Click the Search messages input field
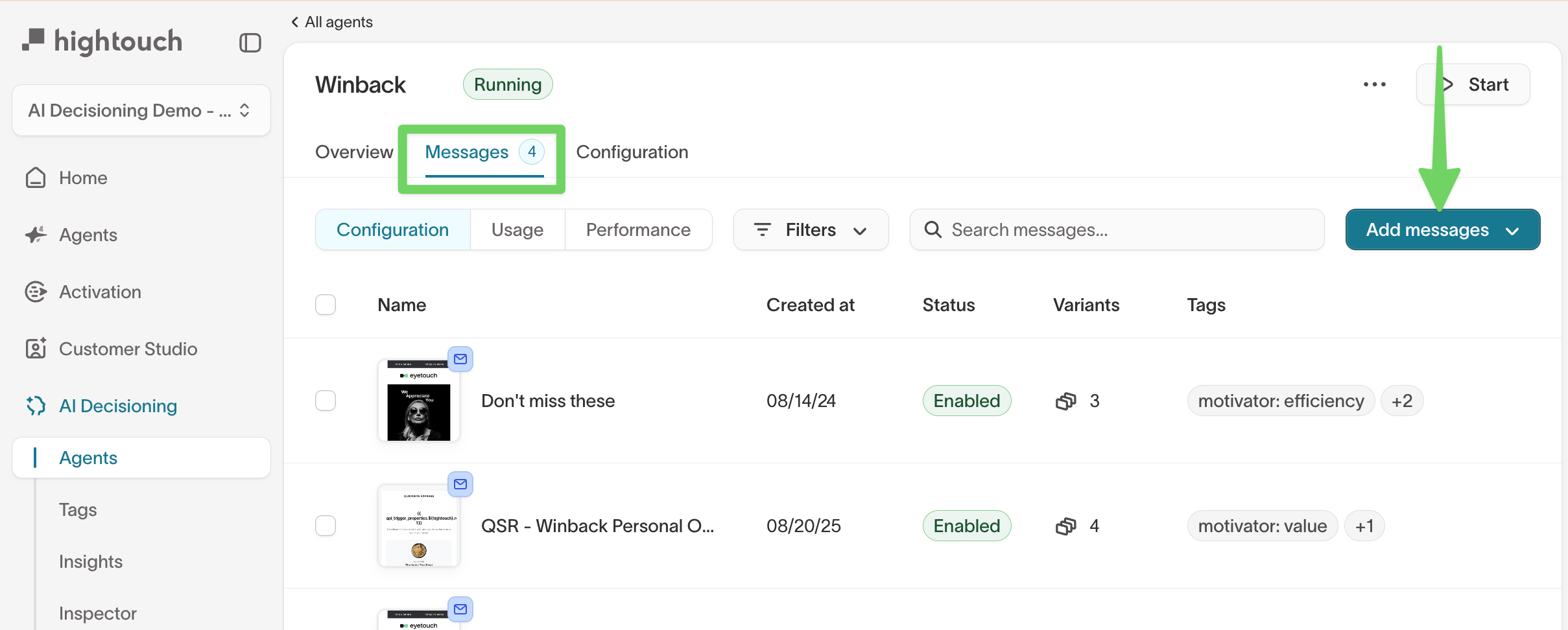This screenshot has width=1568, height=630. 1128,229
